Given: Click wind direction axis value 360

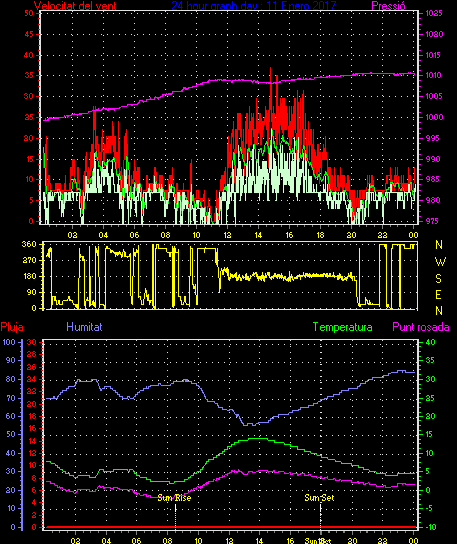Looking at the screenshot, I should point(29,244).
